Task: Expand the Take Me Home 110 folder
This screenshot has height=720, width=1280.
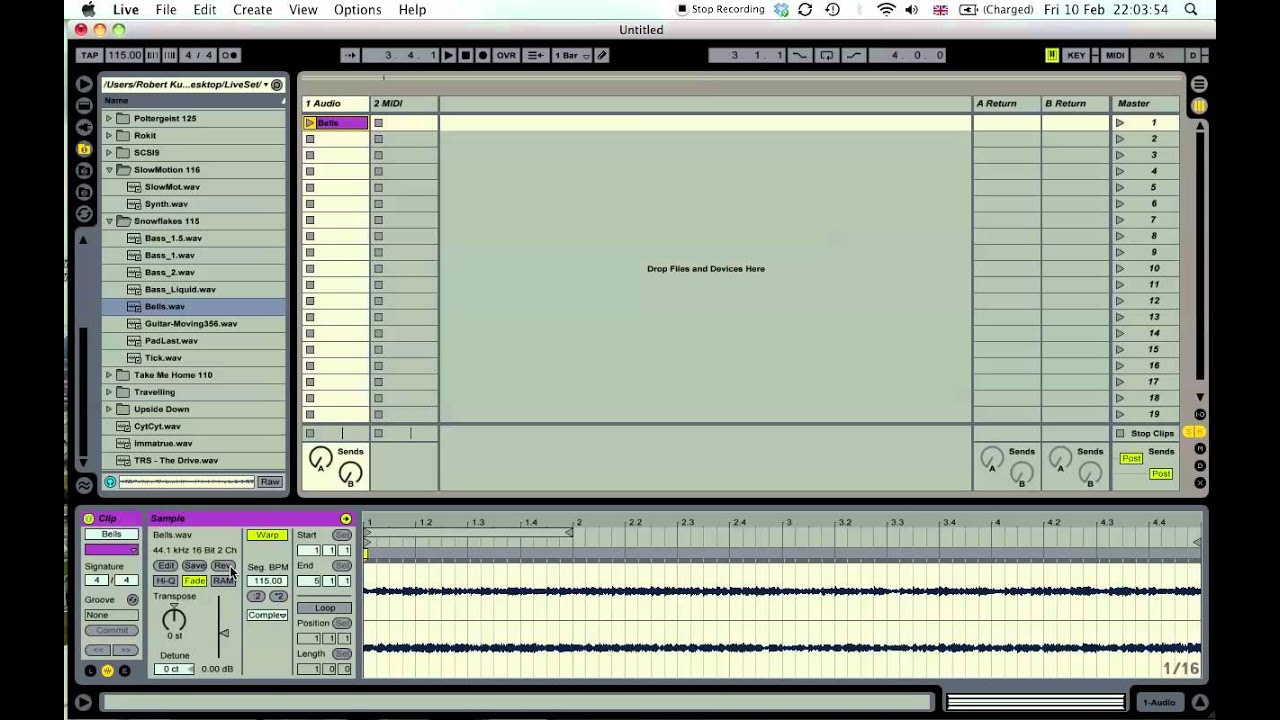Action: pos(109,375)
